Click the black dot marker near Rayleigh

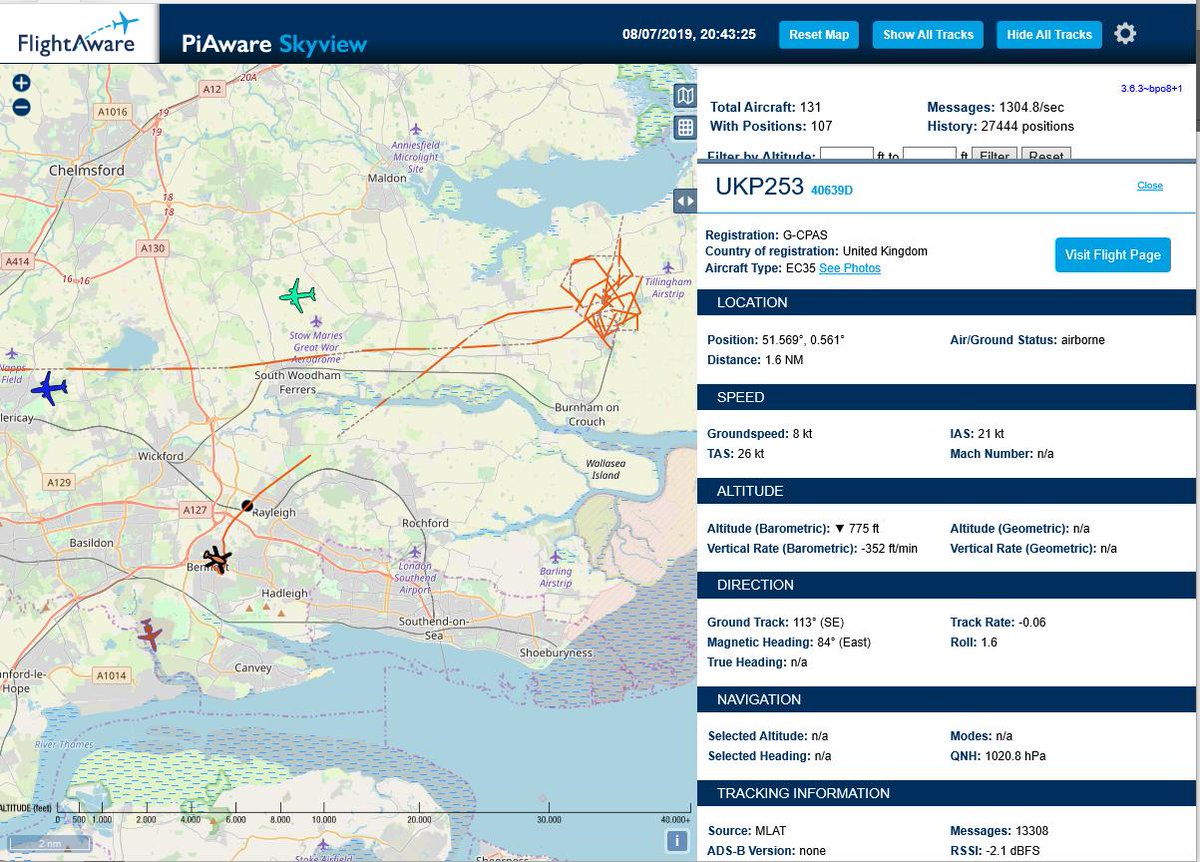click(x=247, y=506)
